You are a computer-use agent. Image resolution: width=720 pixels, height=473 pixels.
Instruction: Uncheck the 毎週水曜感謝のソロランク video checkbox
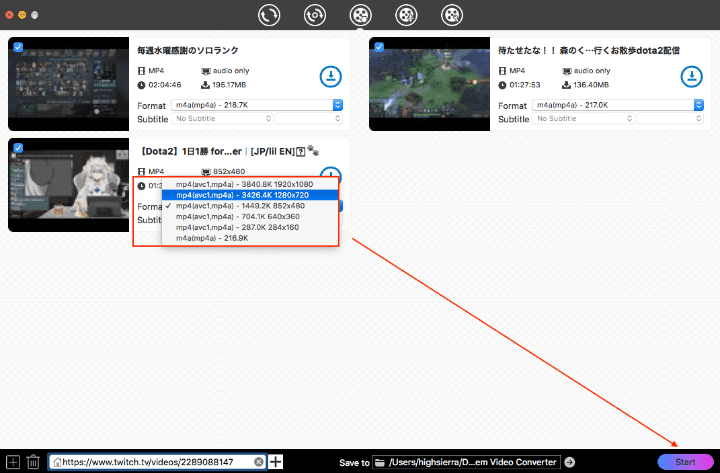pos(18,47)
